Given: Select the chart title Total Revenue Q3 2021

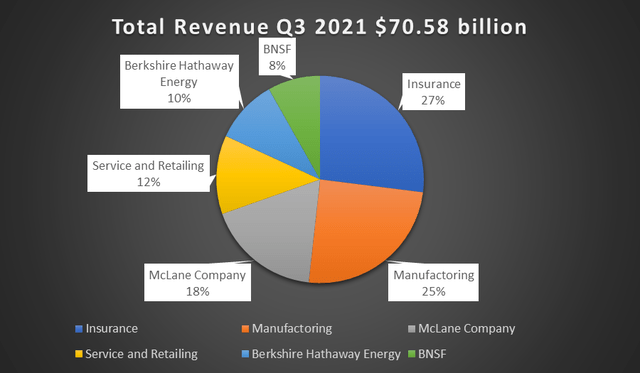Looking at the screenshot, I should tap(320, 27).
